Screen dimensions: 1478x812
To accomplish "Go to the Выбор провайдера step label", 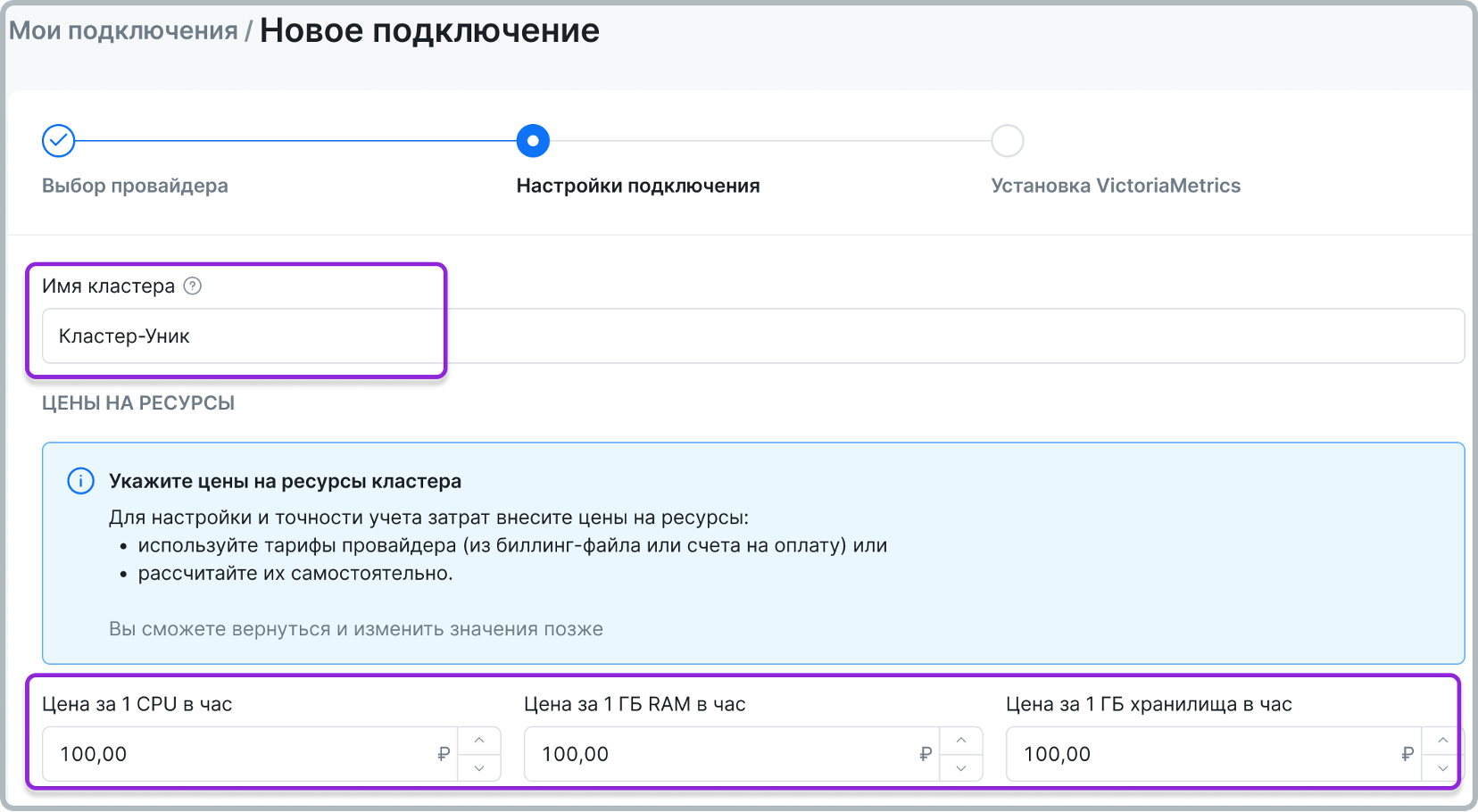I will (x=135, y=186).
